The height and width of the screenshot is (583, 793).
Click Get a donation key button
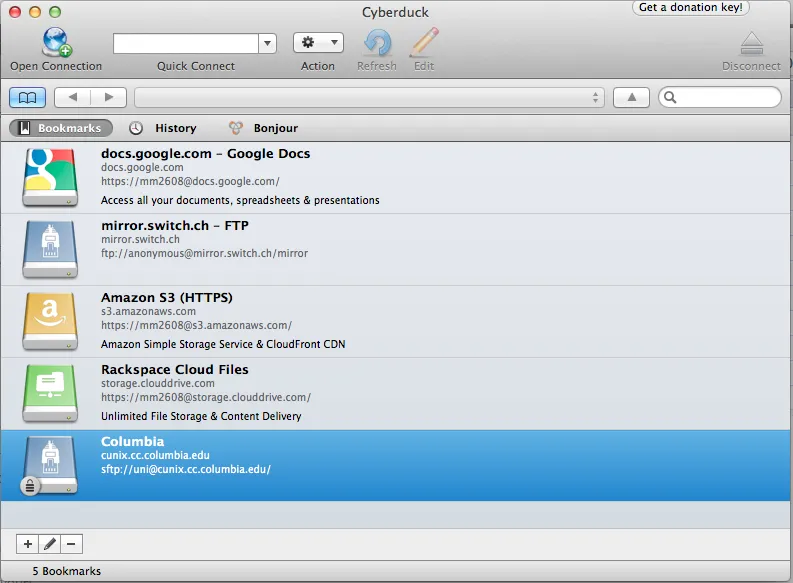[x=690, y=8]
